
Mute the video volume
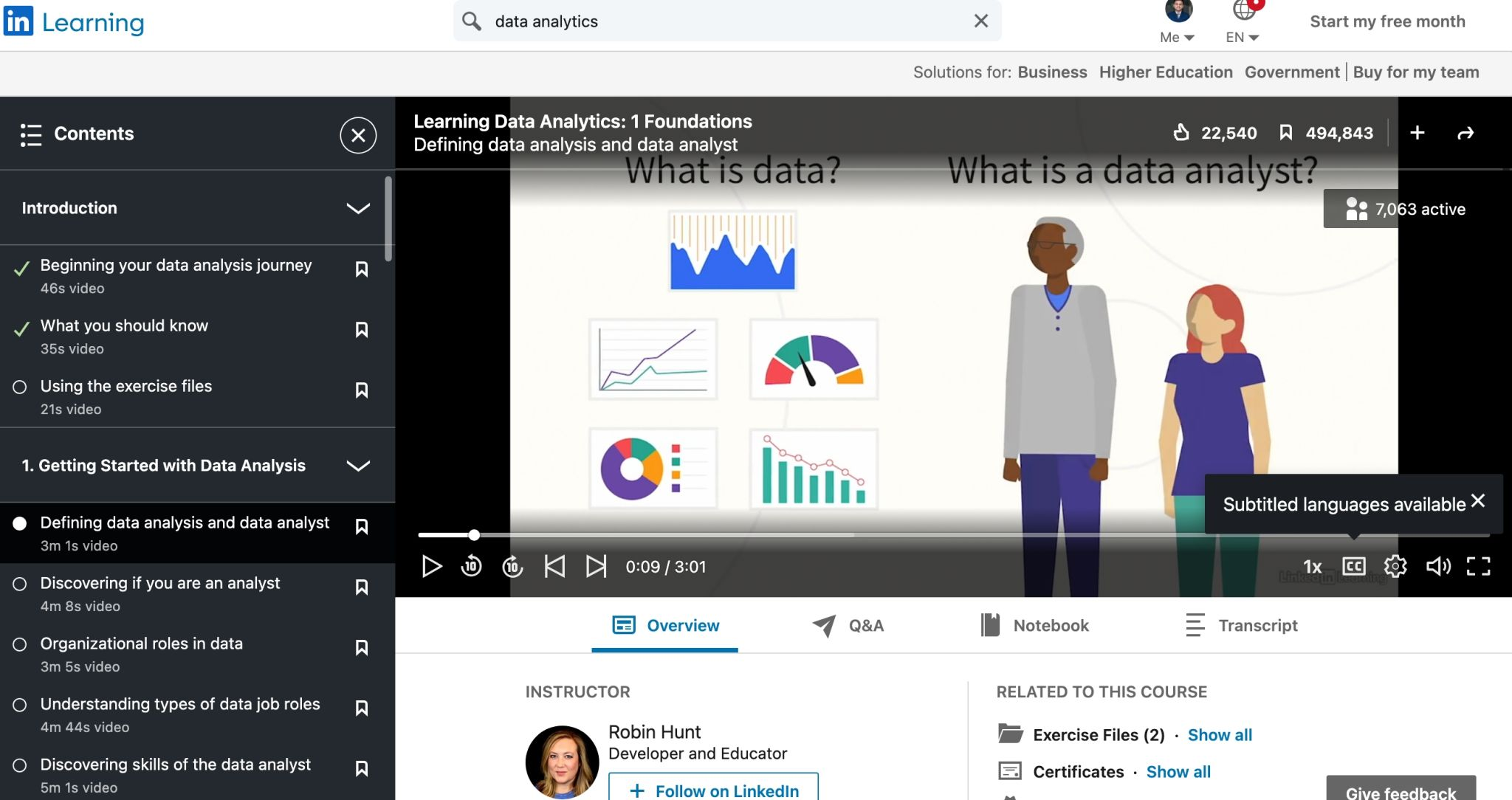point(1437,567)
